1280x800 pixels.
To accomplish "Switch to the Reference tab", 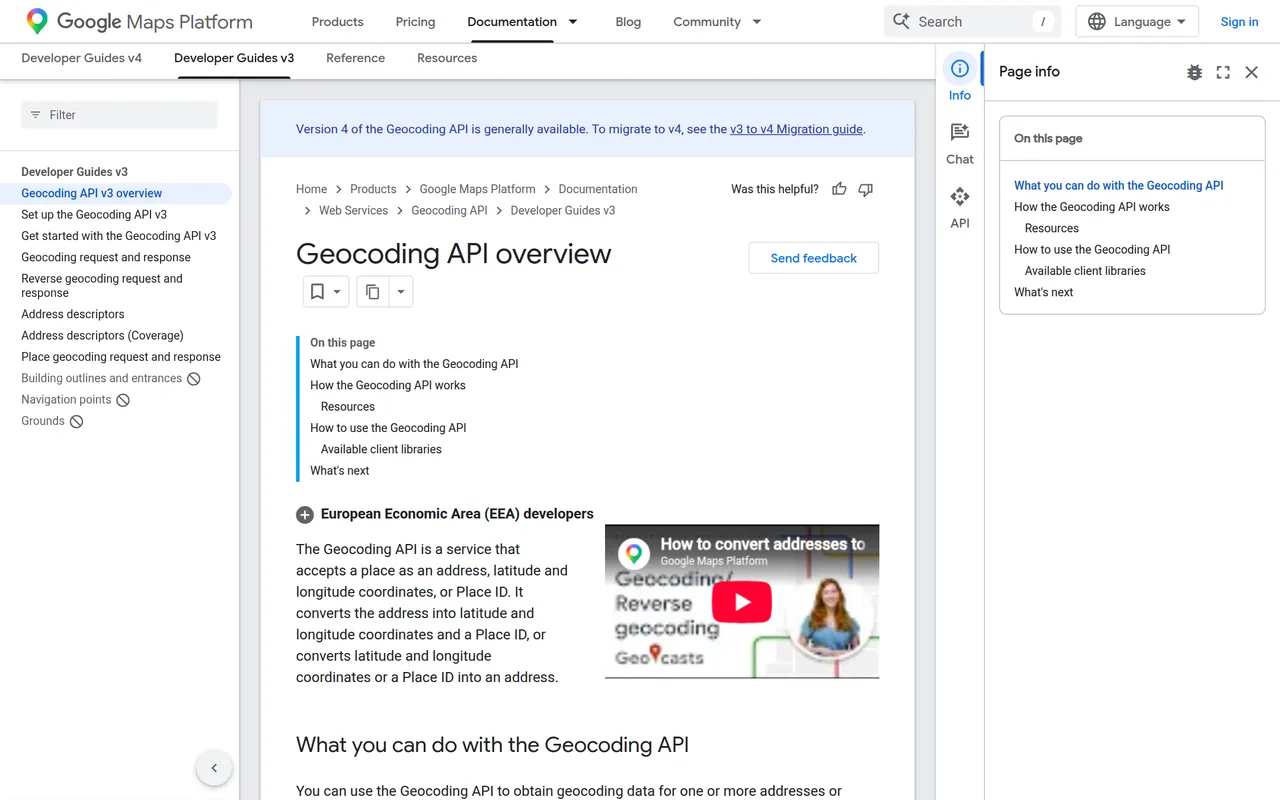I will pyautogui.click(x=355, y=58).
